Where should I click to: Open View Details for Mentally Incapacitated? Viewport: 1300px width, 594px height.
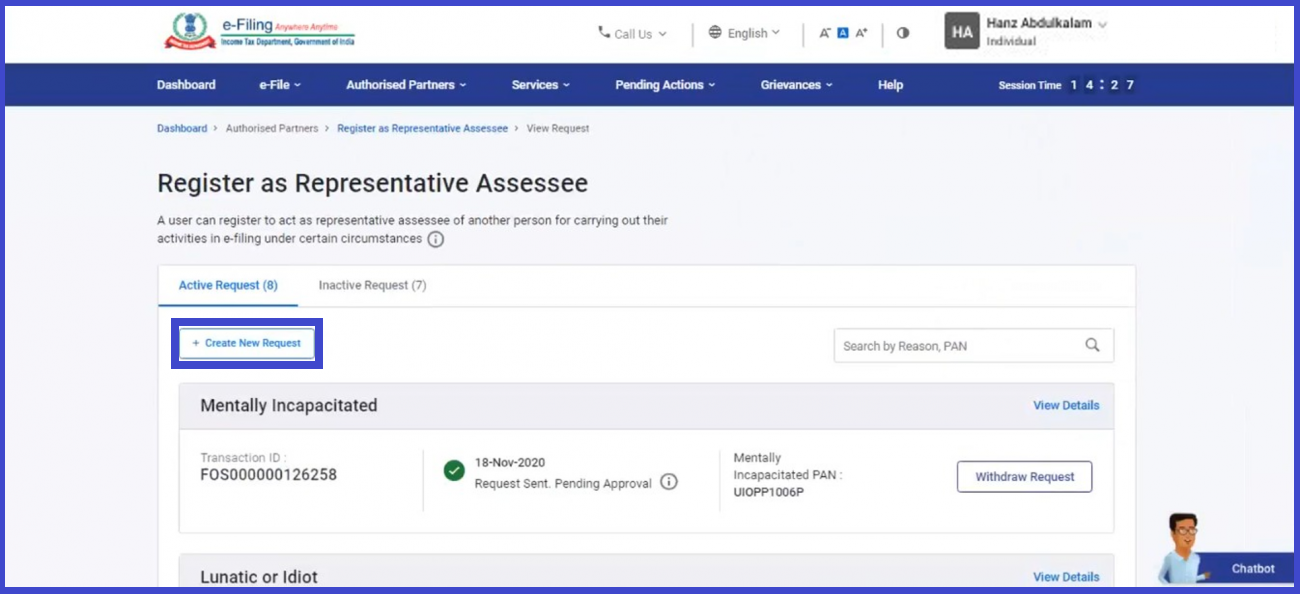coord(1065,405)
